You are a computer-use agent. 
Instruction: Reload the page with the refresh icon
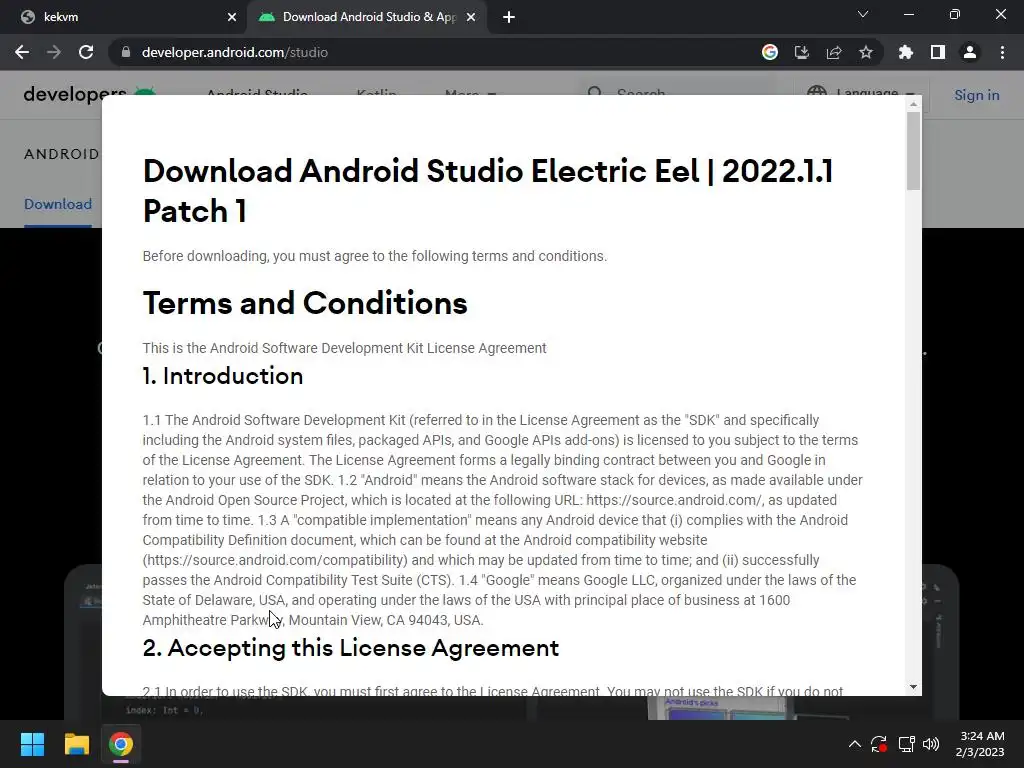pyautogui.click(x=86, y=52)
